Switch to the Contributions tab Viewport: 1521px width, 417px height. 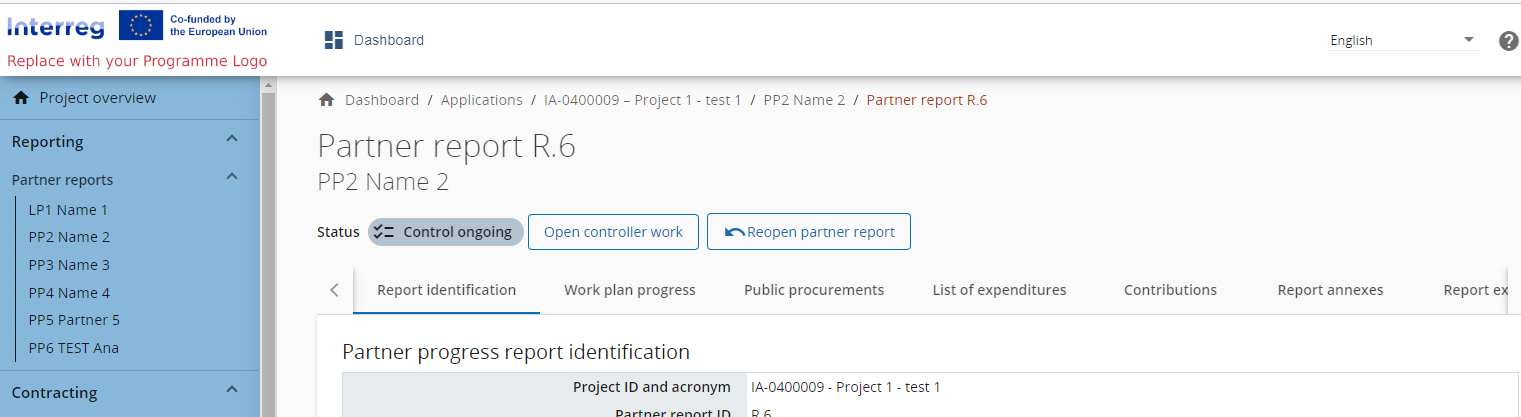pyautogui.click(x=1170, y=290)
